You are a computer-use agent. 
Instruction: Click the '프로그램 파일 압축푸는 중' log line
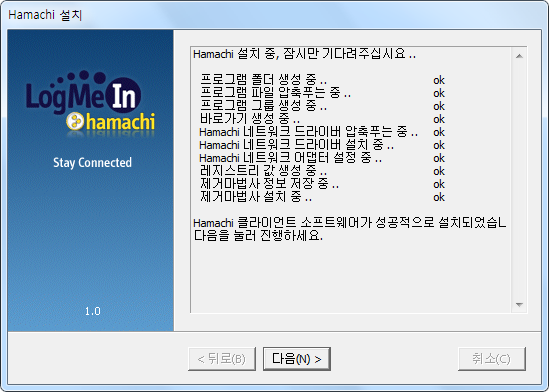click(x=275, y=93)
